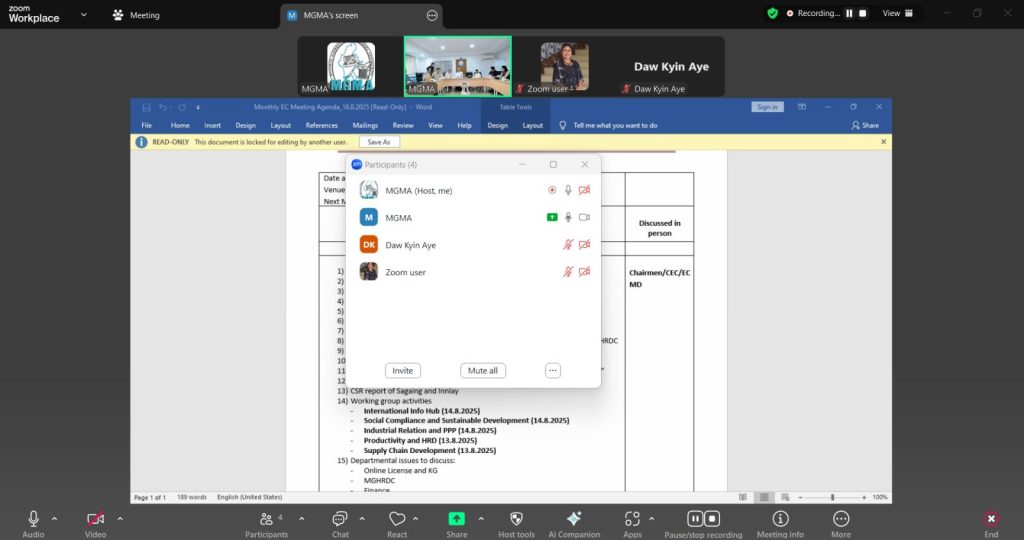Pause or stop the recording

click(x=703, y=518)
